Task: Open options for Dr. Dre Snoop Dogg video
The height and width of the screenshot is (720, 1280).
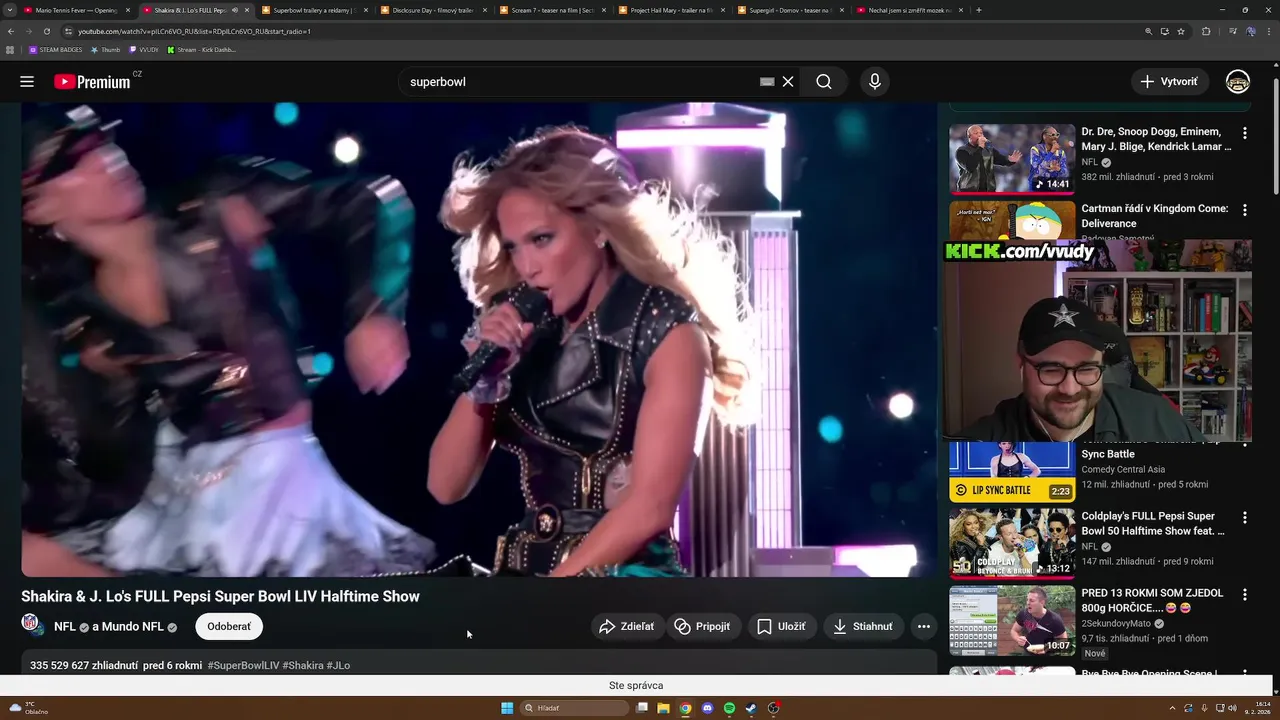Action: click(1245, 133)
